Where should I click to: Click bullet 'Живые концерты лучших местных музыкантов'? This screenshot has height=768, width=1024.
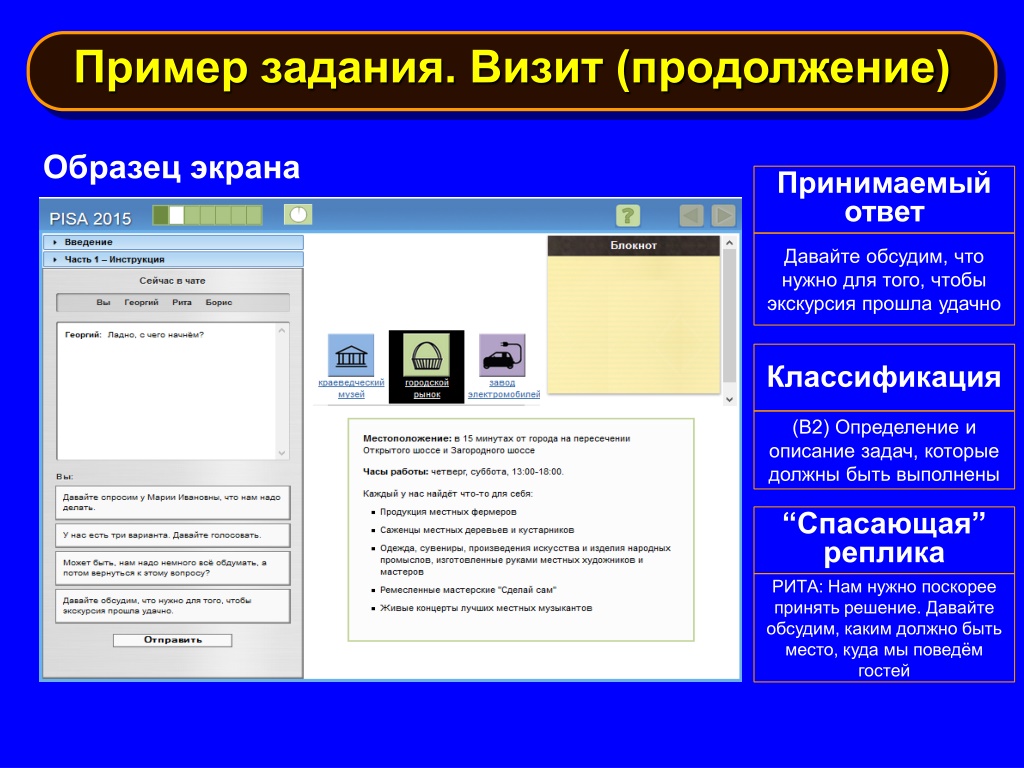pos(486,608)
